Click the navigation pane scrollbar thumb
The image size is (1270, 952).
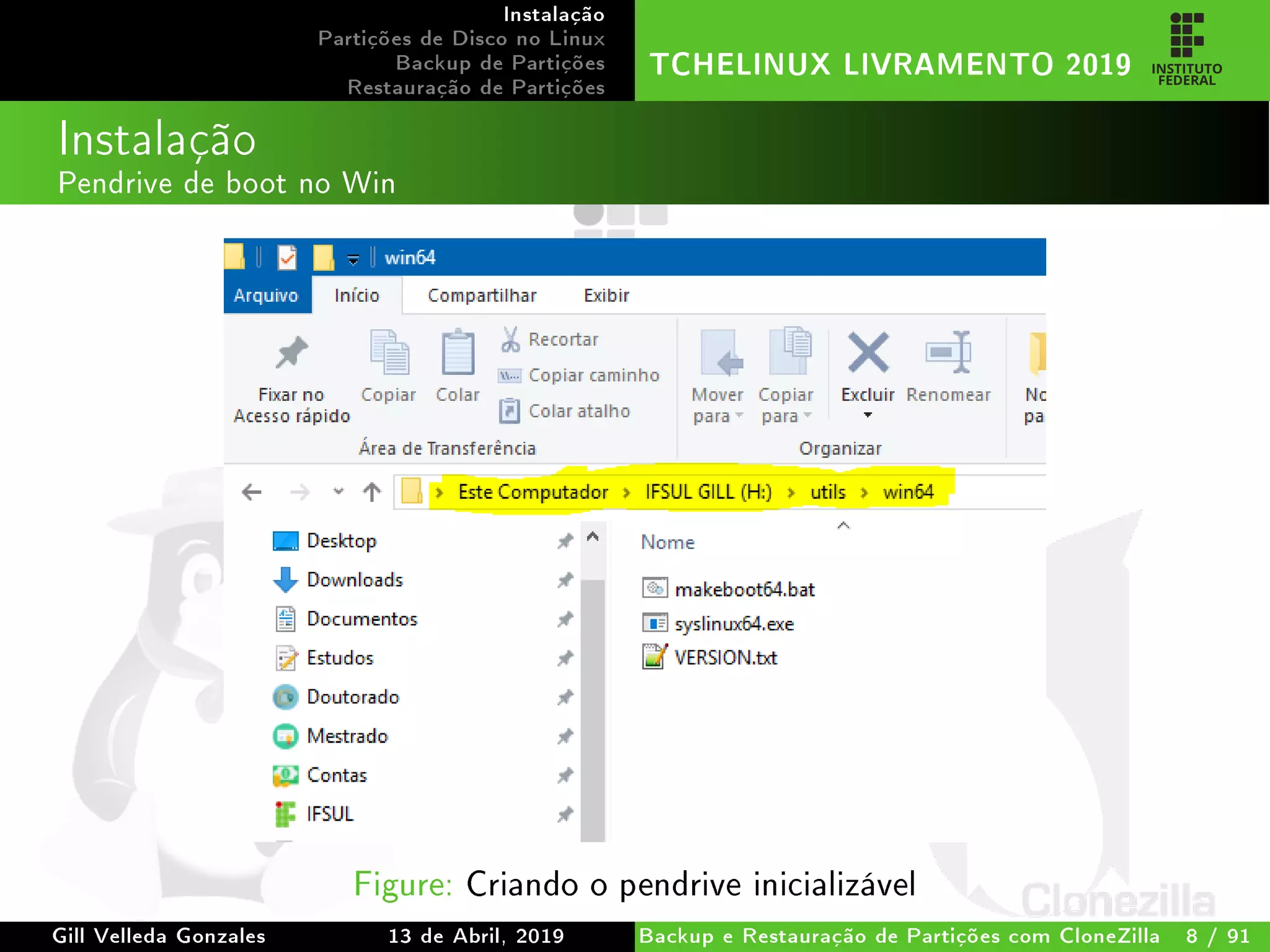pos(593,710)
